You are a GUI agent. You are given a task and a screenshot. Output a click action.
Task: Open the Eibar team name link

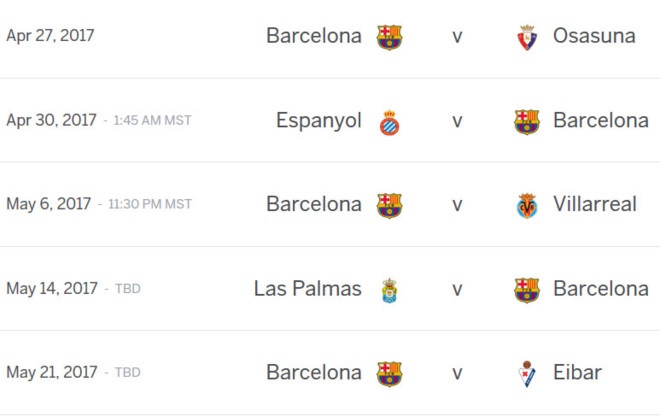click(x=578, y=373)
